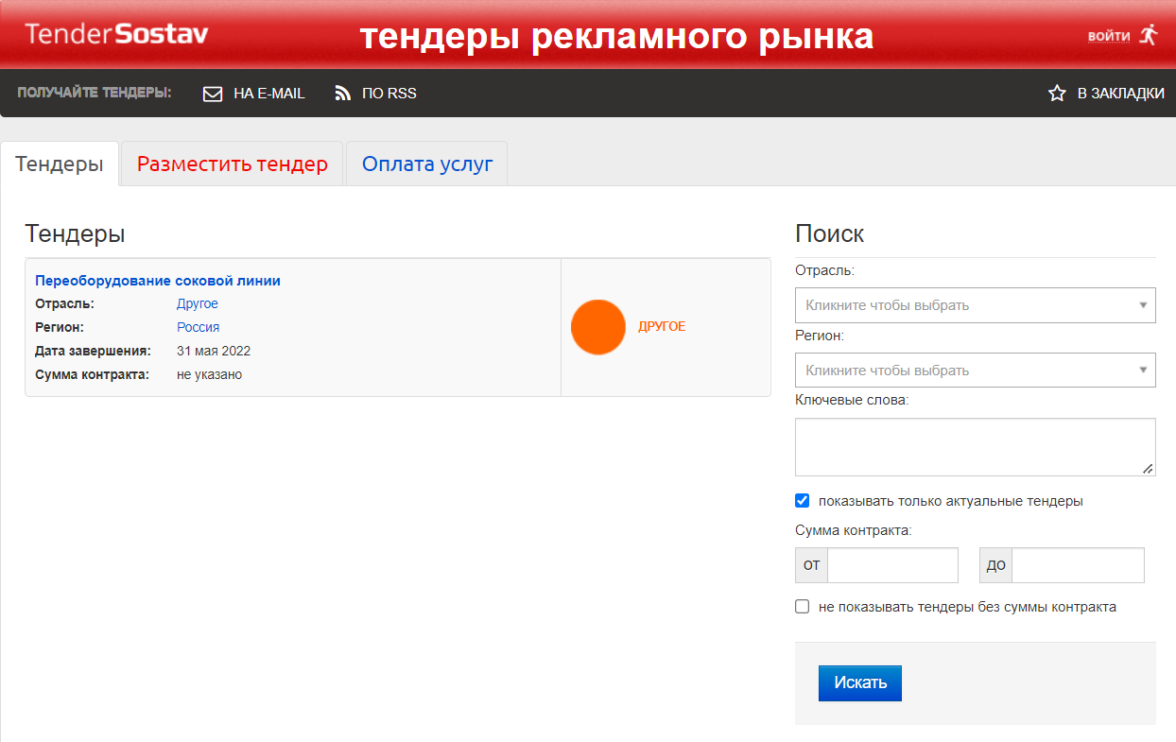
Task: Add page В ЗАКЛАДКИ
Action: (x=1120, y=94)
